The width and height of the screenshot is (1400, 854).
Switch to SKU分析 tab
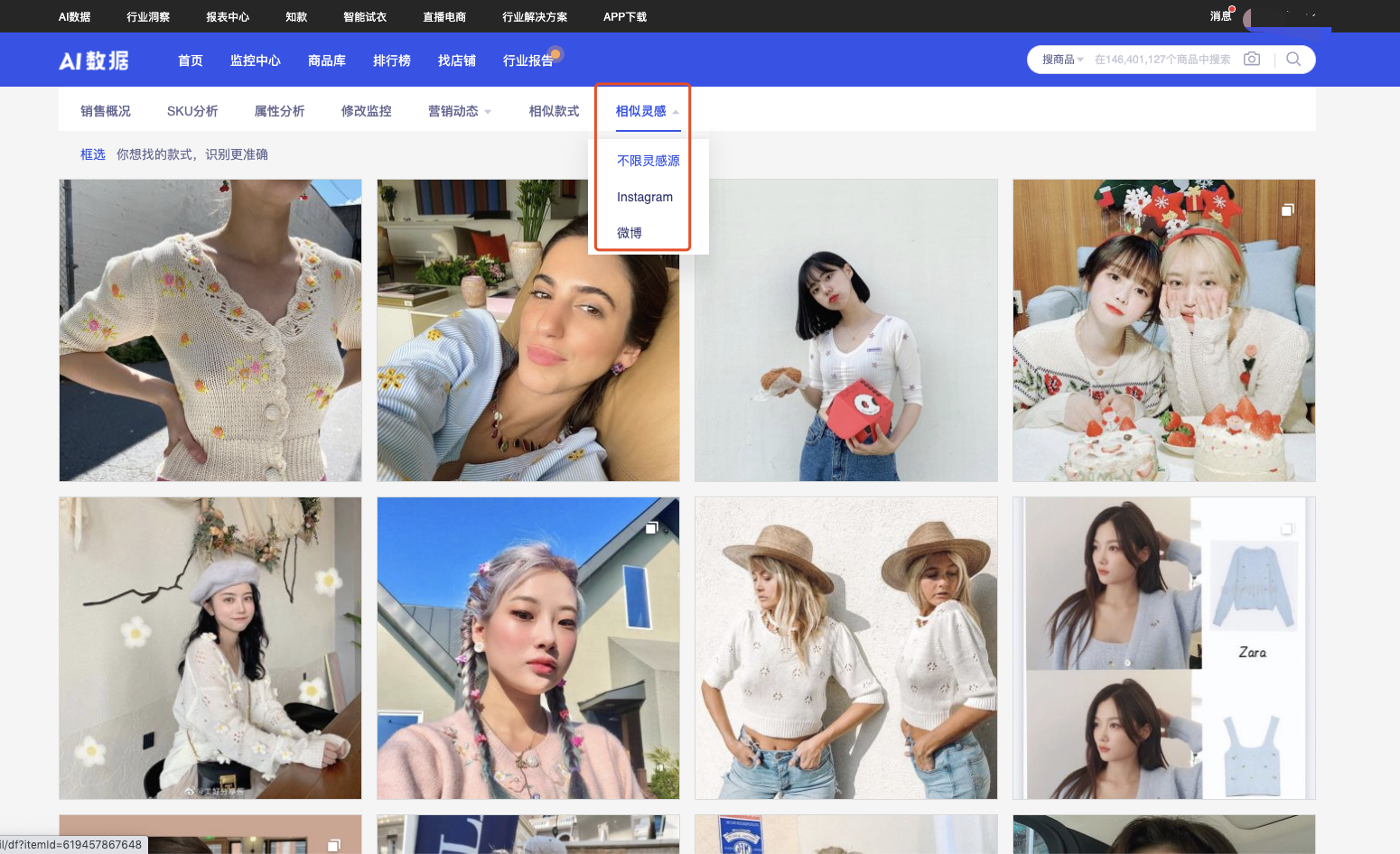(192, 111)
